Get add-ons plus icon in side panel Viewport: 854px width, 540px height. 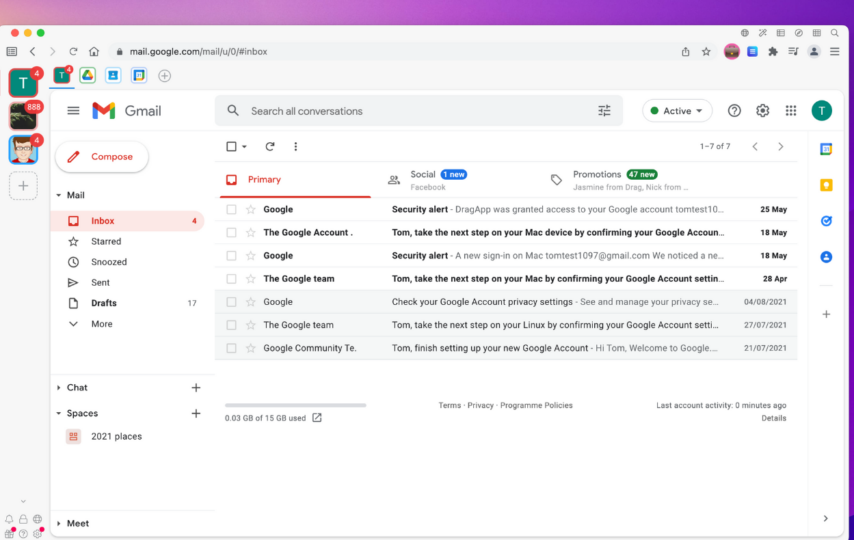(x=826, y=314)
